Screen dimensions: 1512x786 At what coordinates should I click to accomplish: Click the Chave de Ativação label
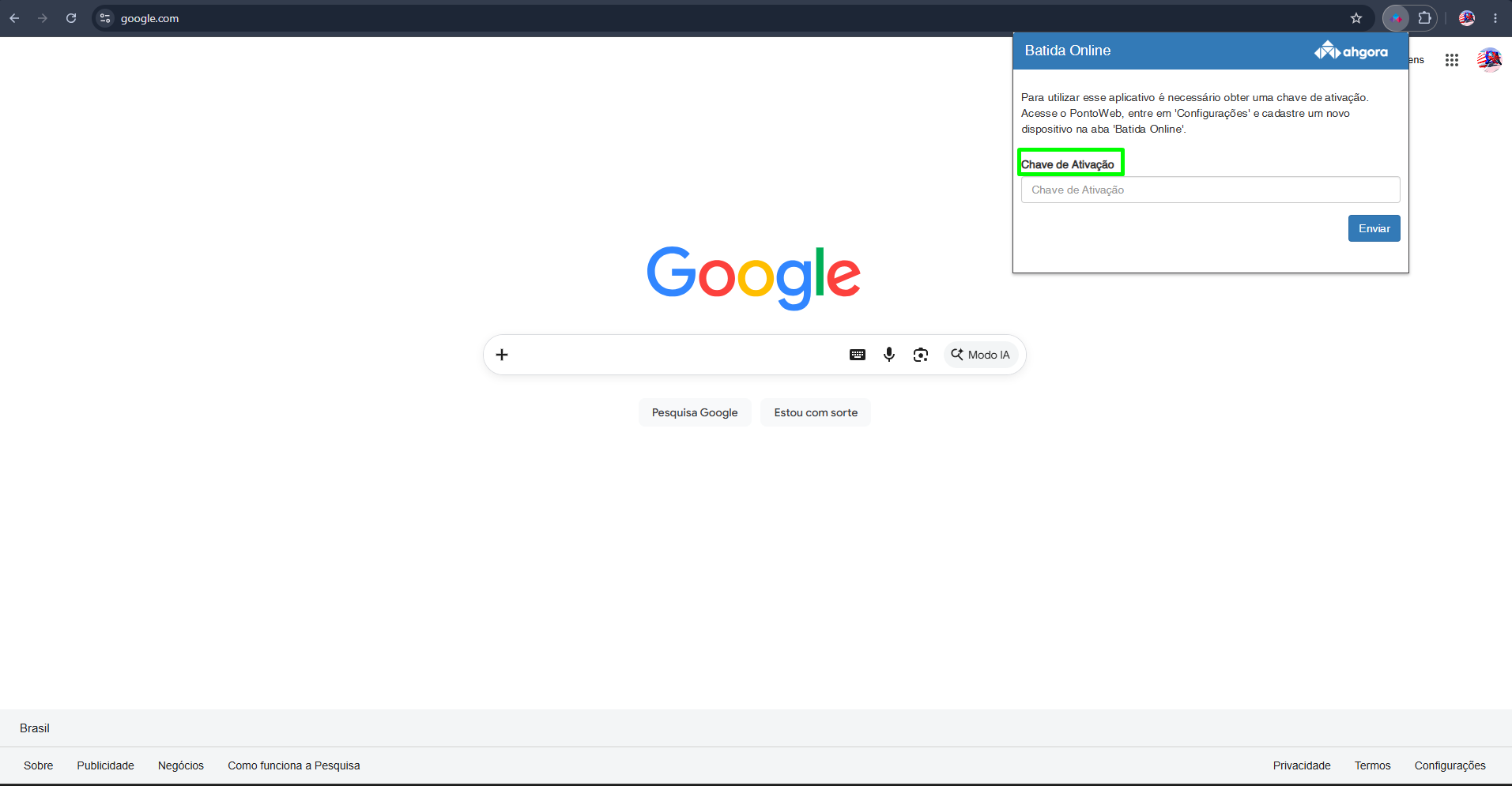point(1068,164)
